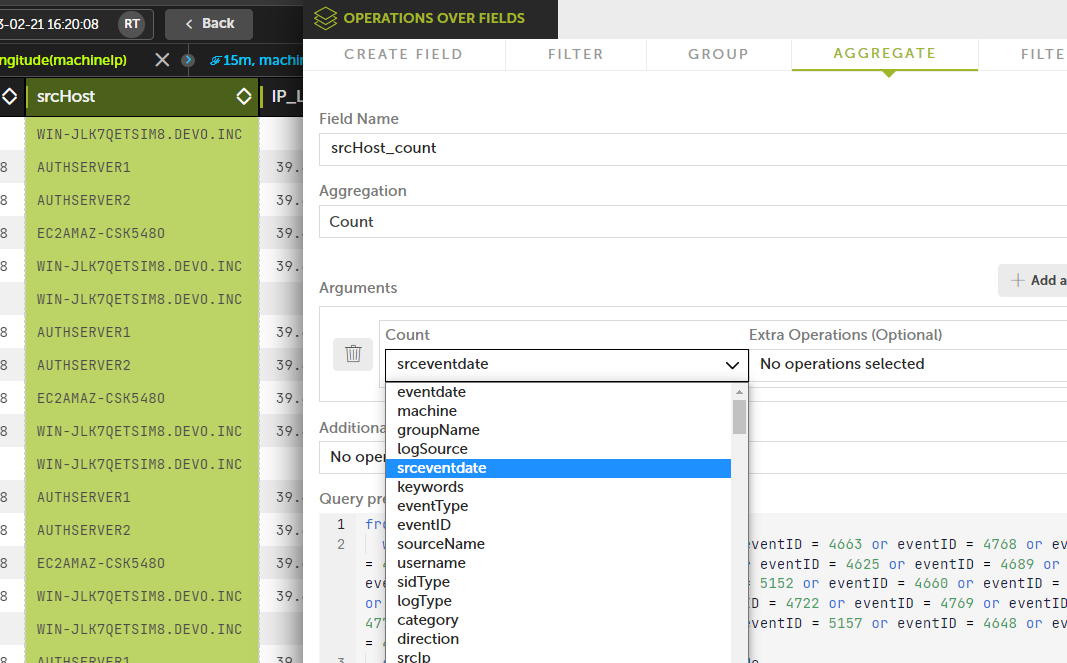Choose eventType from the field list
Viewport: 1067px width, 663px height.
point(558,506)
